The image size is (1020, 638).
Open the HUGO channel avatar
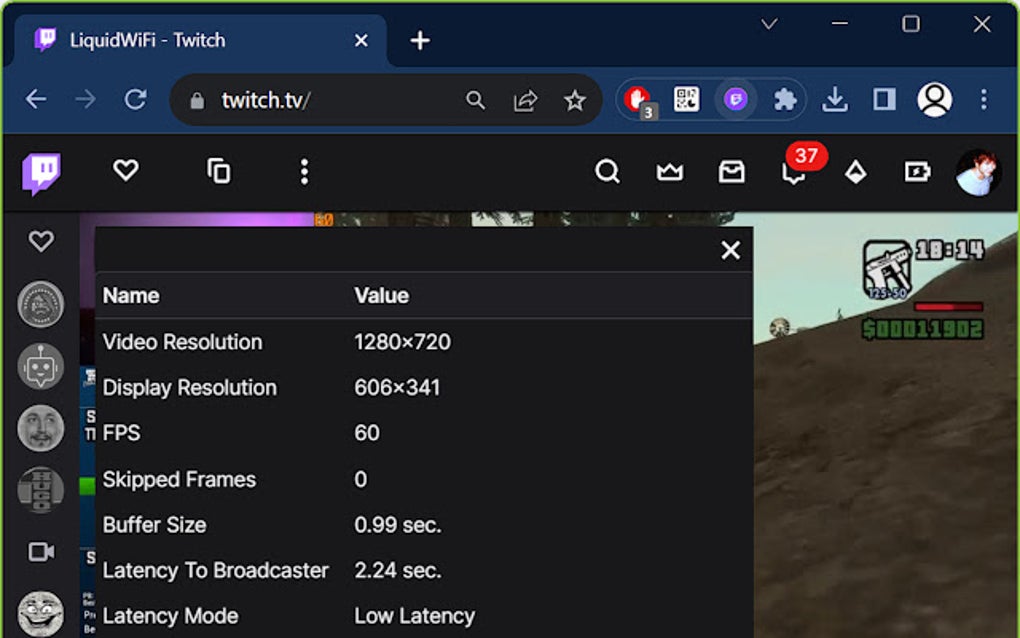click(x=41, y=490)
